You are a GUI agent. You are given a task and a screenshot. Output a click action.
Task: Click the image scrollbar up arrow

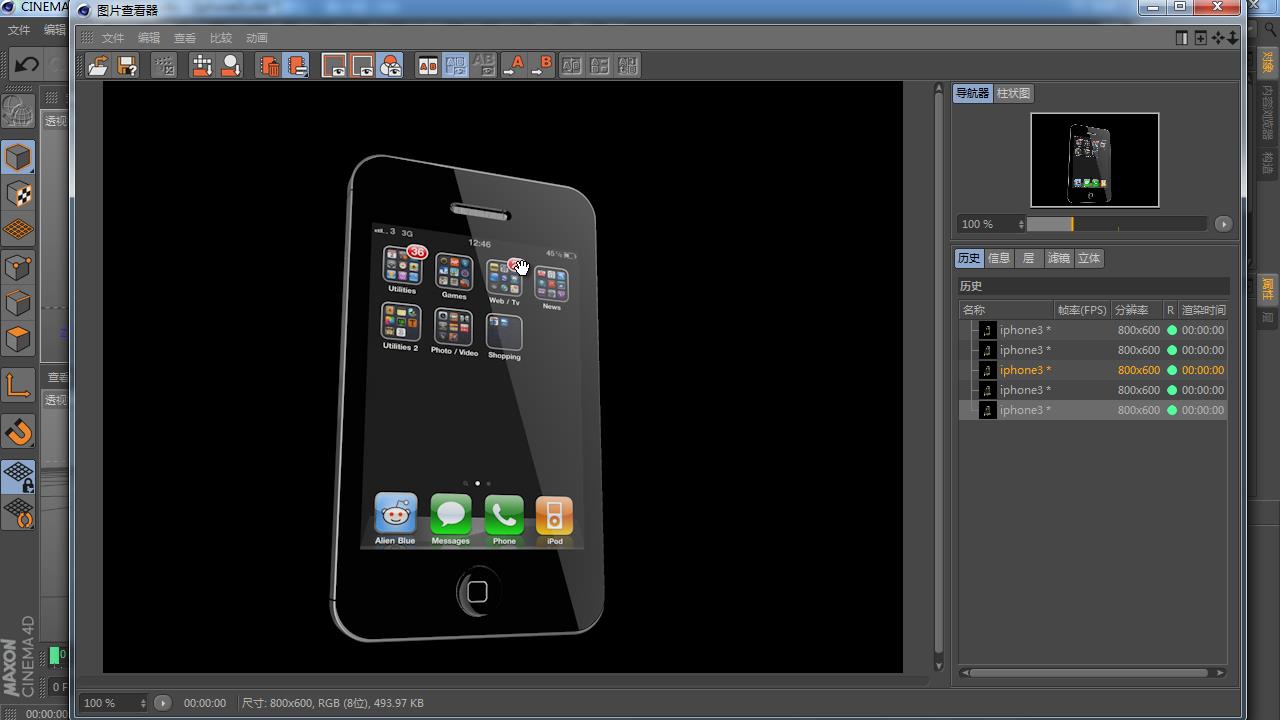pos(938,88)
